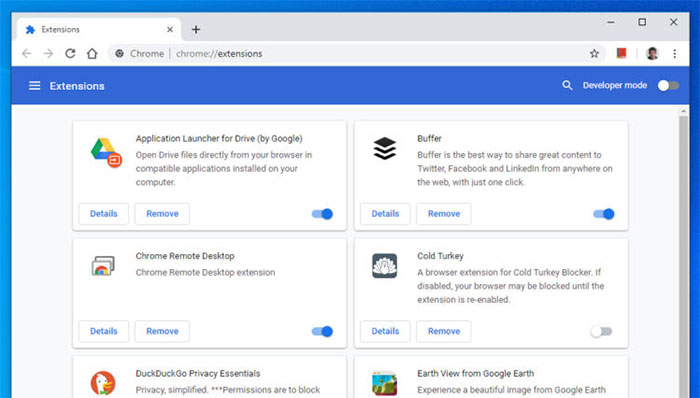
Task: Enable the Cold Turkey extension toggle
Action: [601, 331]
